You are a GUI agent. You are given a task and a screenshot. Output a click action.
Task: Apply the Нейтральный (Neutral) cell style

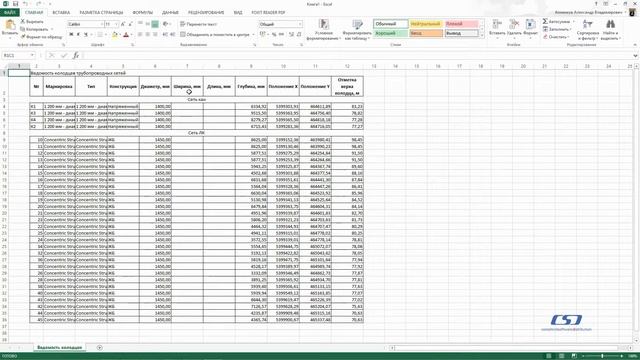[426, 24]
